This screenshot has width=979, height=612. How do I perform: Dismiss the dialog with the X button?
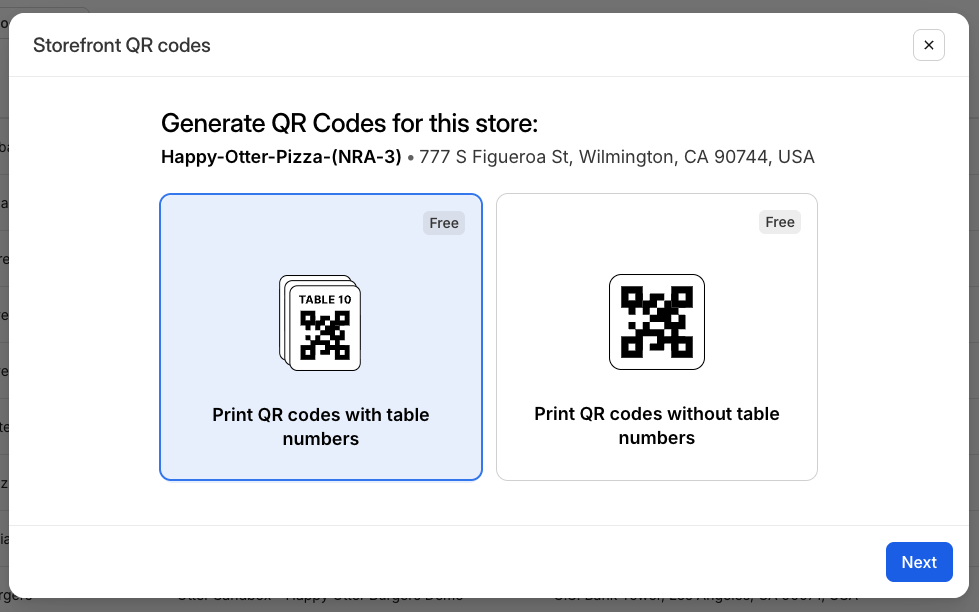929,45
